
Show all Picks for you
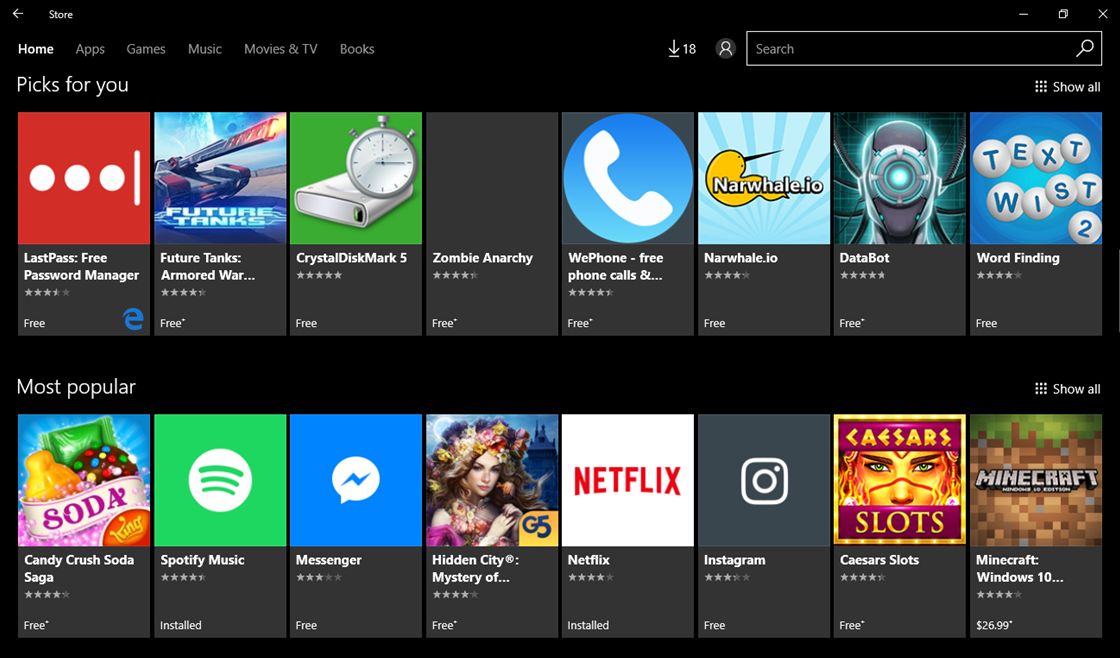pyautogui.click(x=1075, y=87)
